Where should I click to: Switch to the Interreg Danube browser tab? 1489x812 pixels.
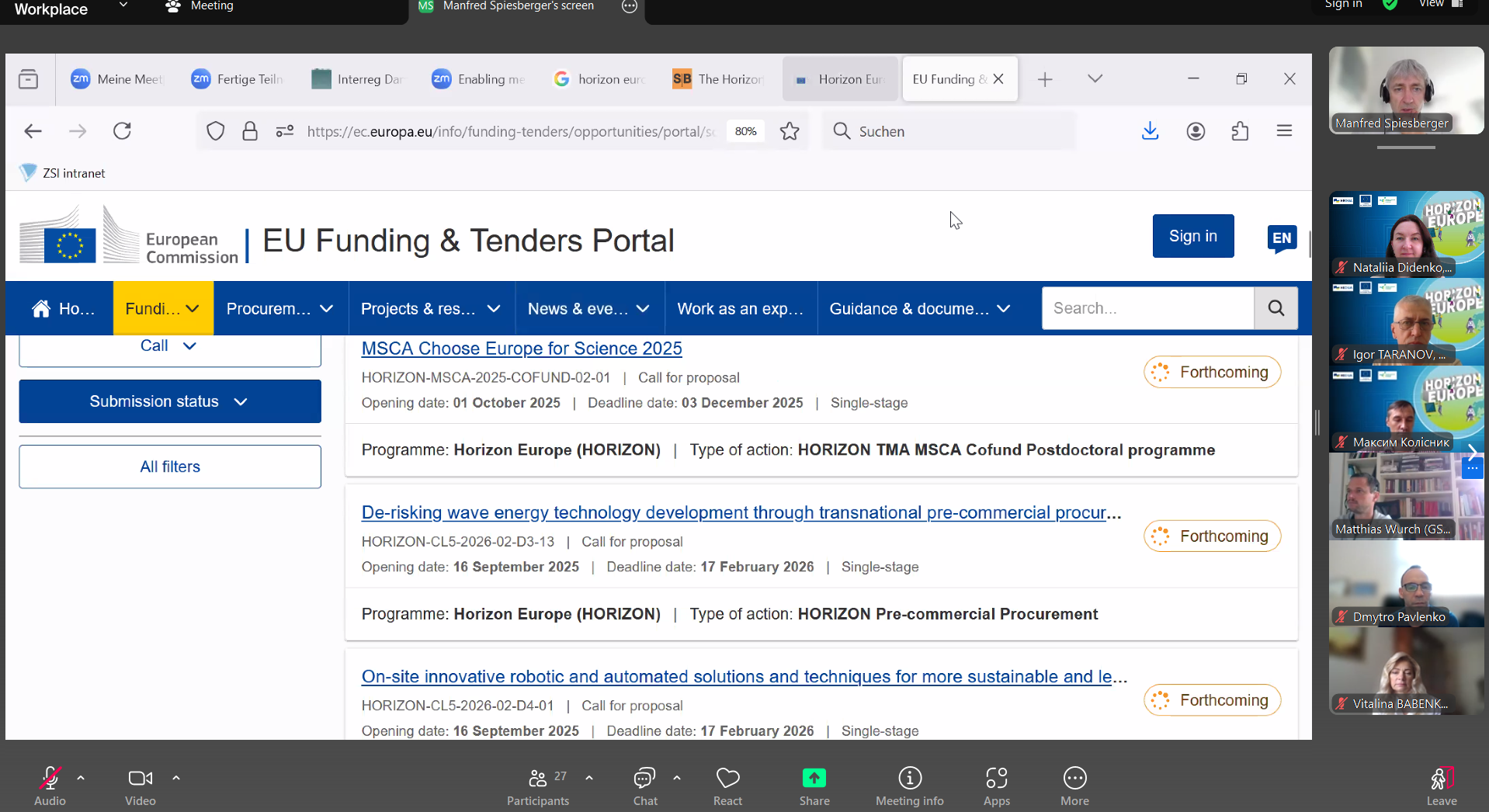tap(359, 79)
